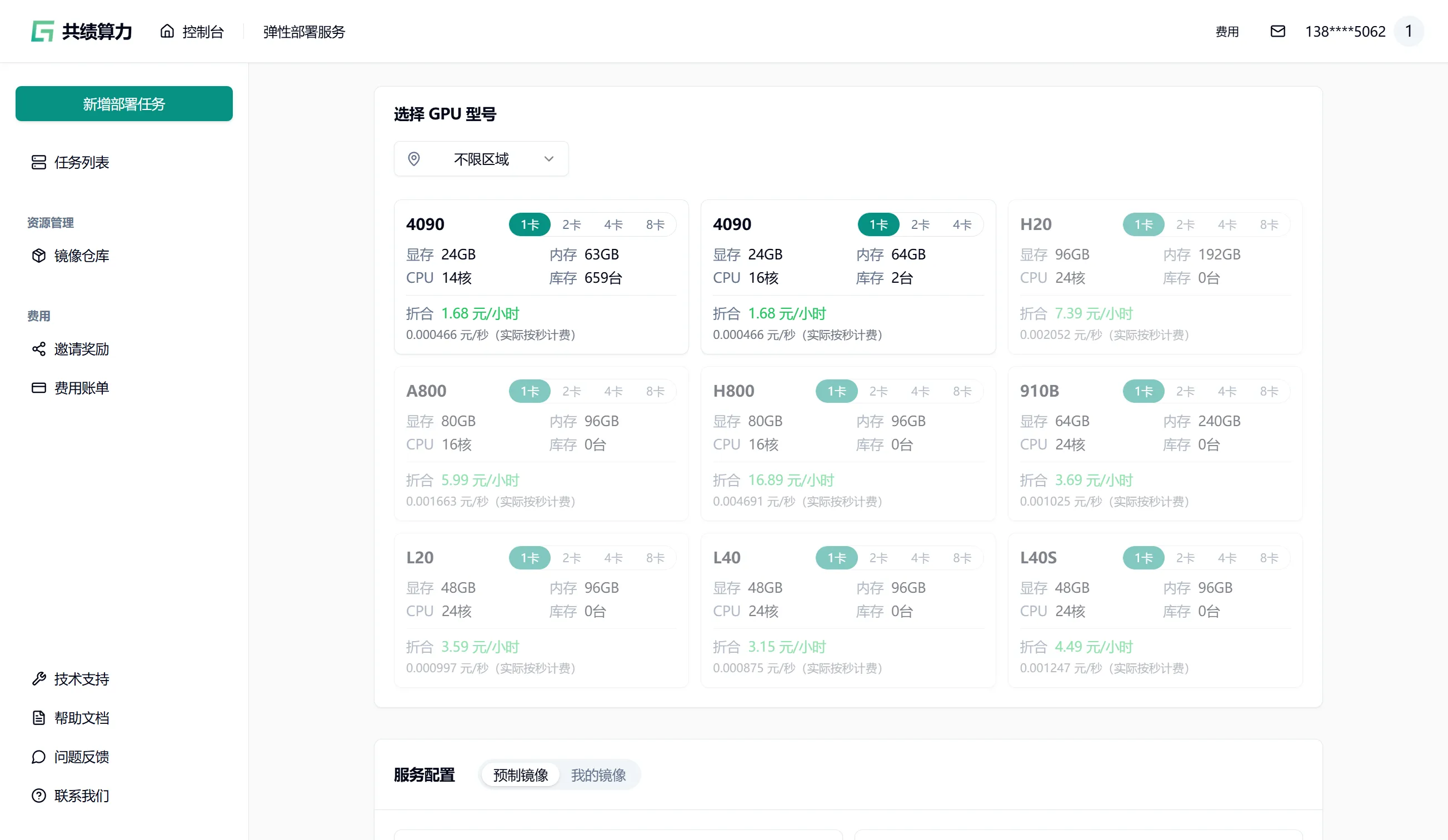The image size is (1448, 840).
Task: Select the 4090 card with 659台 stock
Action: tap(541, 277)
